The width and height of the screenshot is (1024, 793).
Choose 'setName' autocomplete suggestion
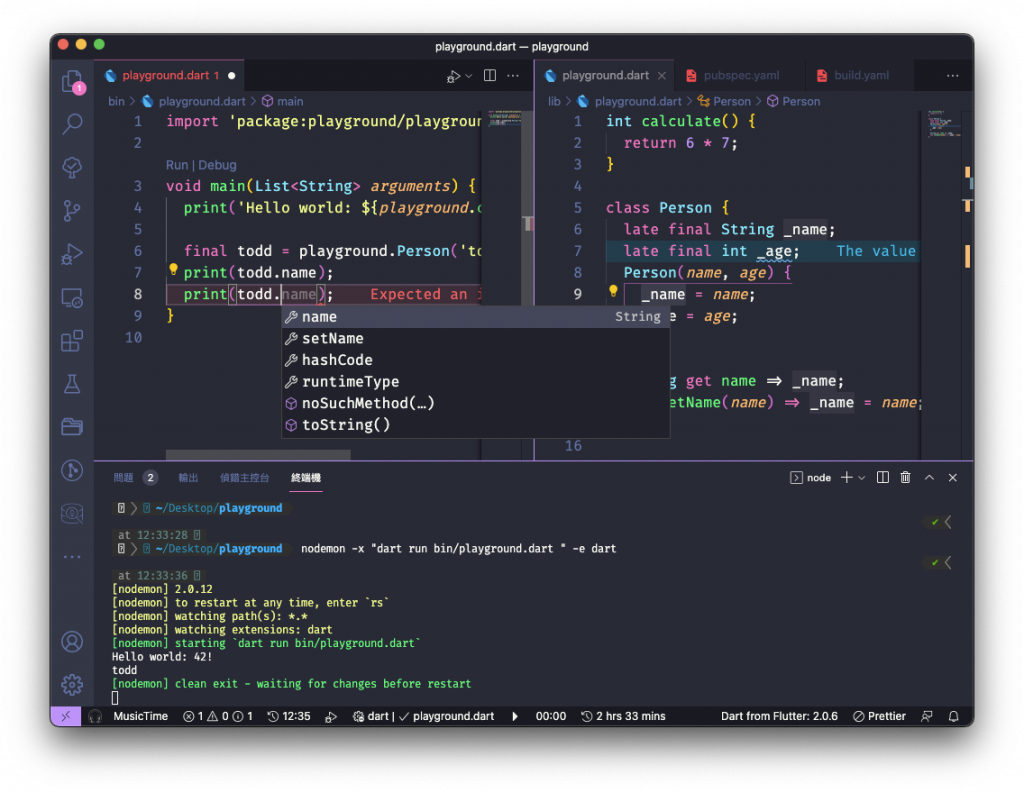pyautogui.click(x=475, y=338)
